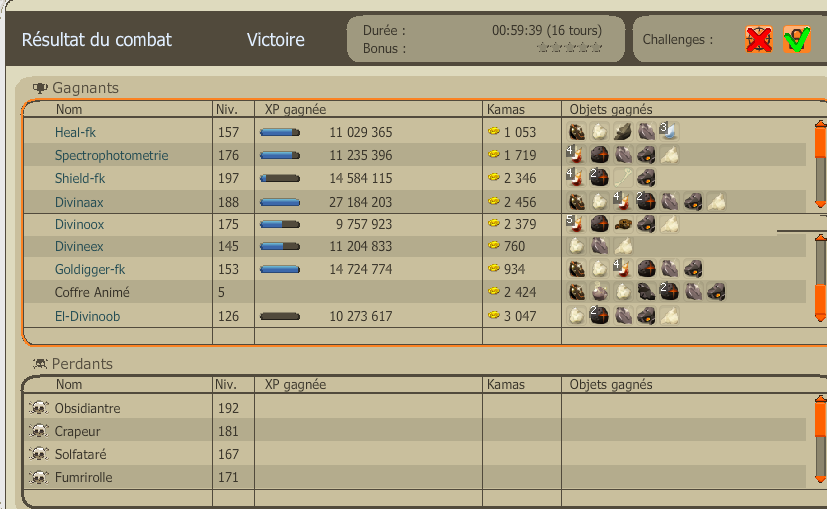Select the red potion stack in Spectrophotometrie's loot
Viewport: 827px width, 509px height.
pyautogui.click(x=575, y=155)
